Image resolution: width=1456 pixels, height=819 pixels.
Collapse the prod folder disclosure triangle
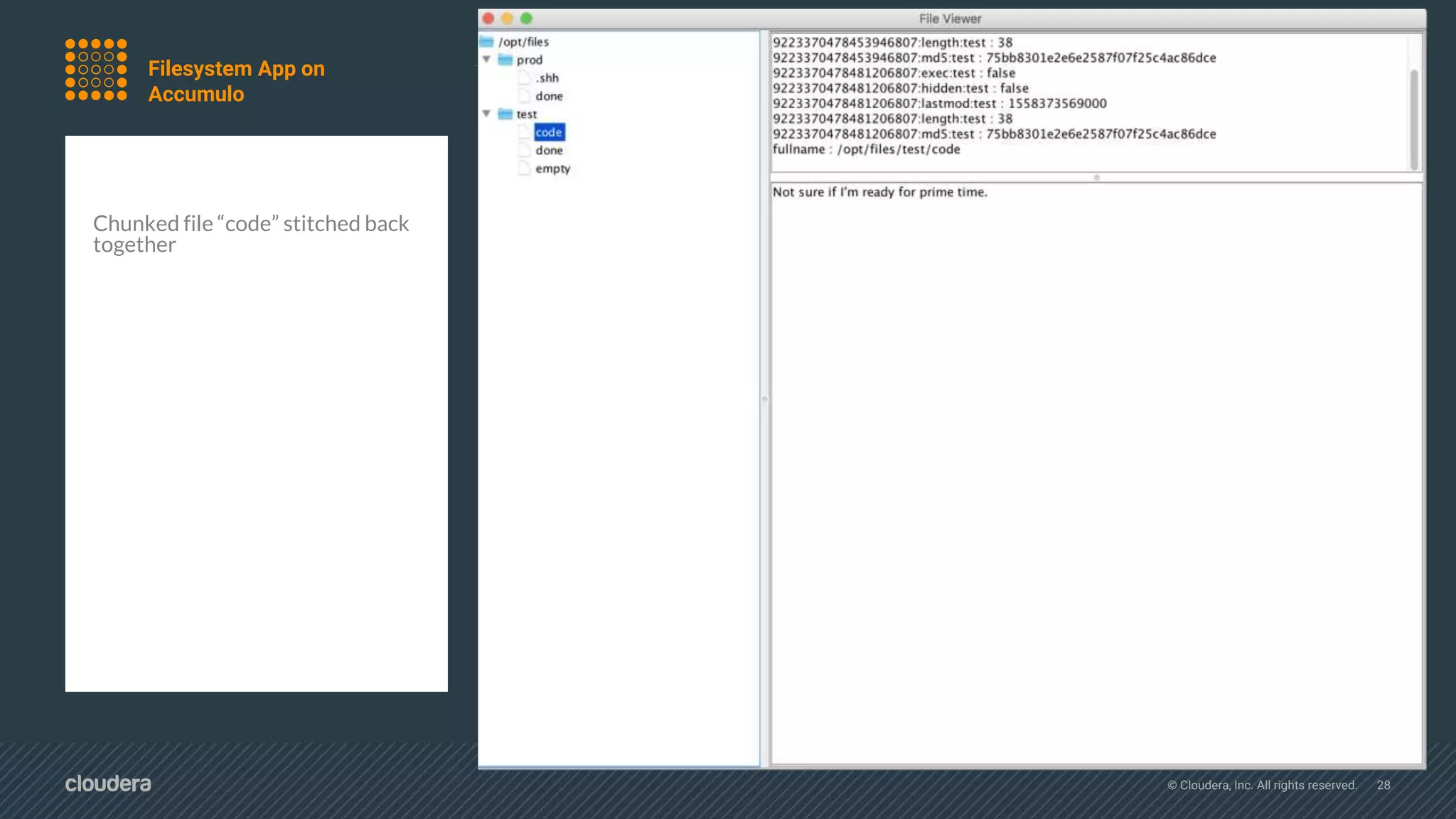pyautogui.click(x=486, y=60)
